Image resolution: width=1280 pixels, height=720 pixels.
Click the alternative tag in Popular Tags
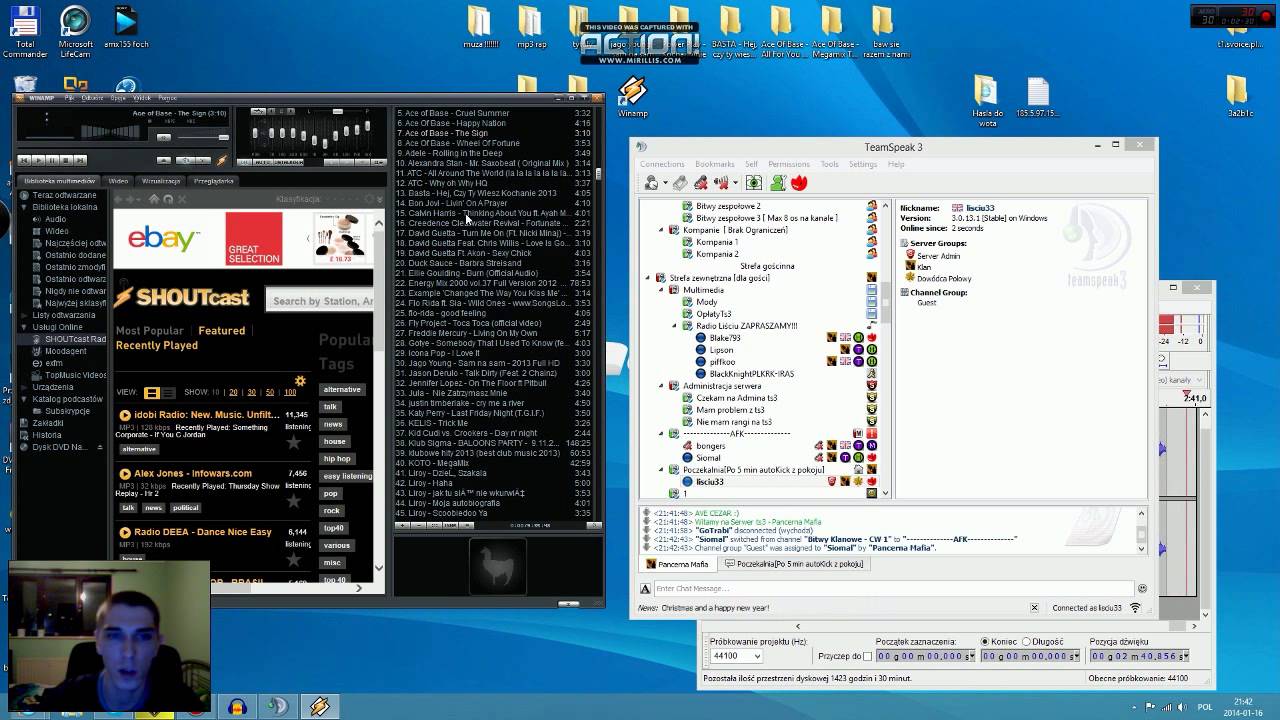pos(341,389)
